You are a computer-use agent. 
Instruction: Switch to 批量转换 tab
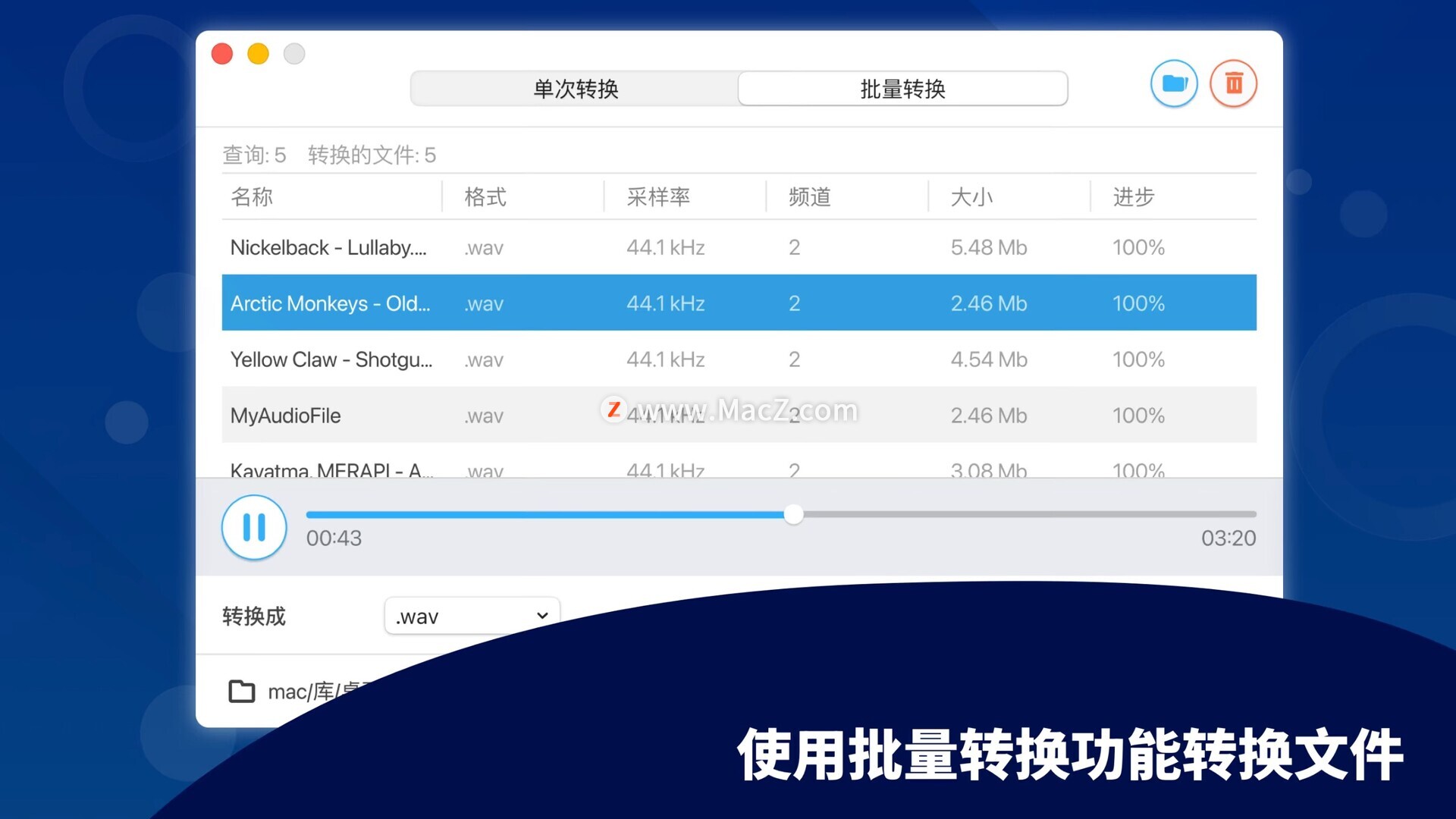(902, 89)
